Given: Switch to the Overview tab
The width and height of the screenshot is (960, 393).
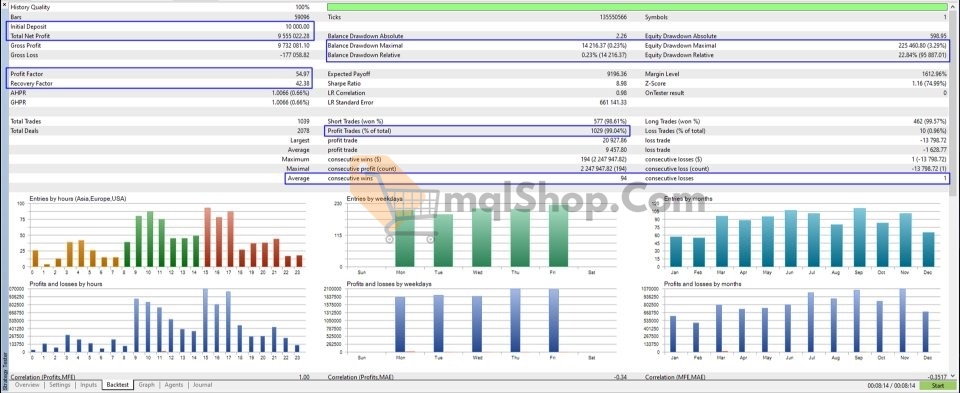Looking at the screenshot, I should [x=27, y=385].
